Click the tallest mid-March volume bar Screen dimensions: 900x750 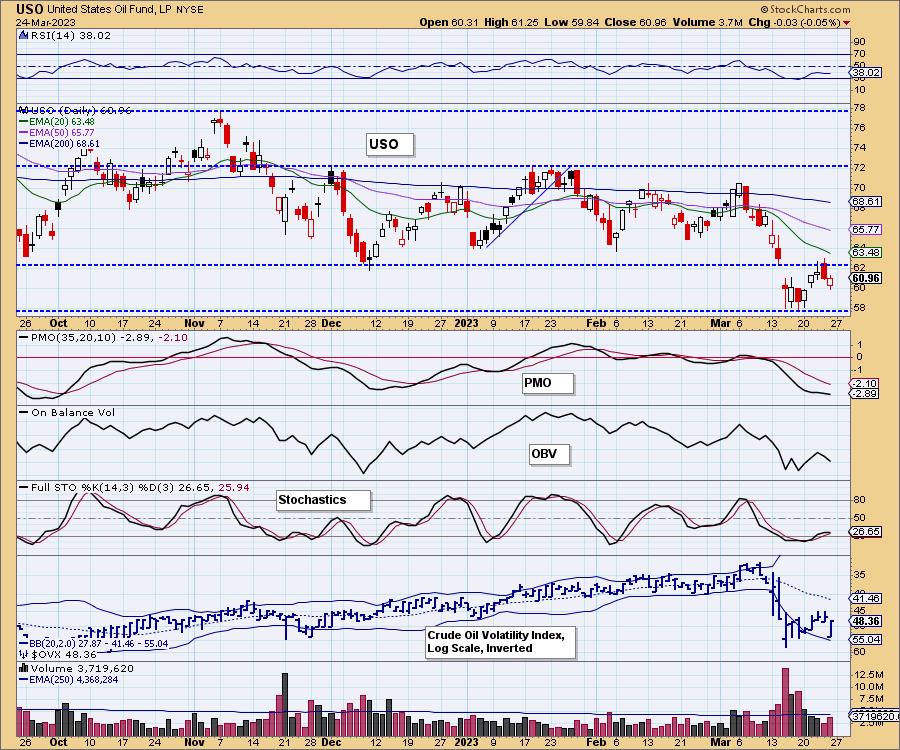[x=785, y=701]
